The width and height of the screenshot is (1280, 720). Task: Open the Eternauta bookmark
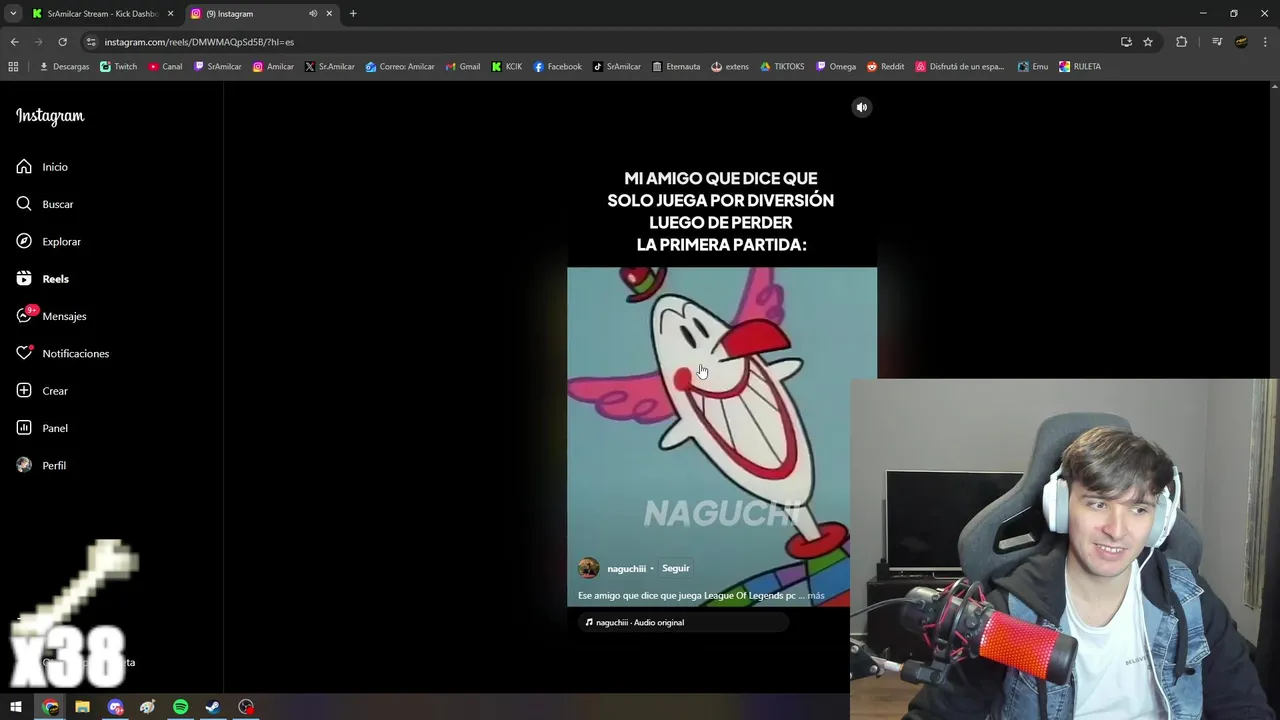click(x=676, y=67)
